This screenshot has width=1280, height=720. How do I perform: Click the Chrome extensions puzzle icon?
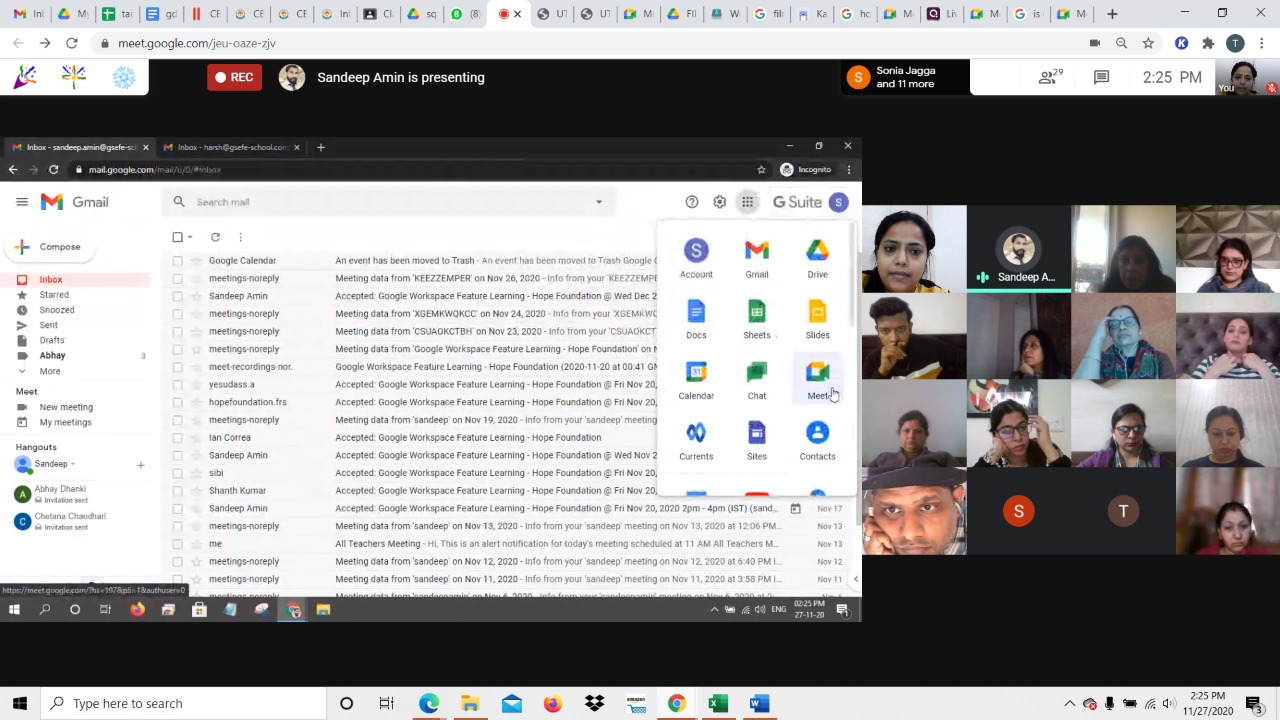pos(1208,43)
